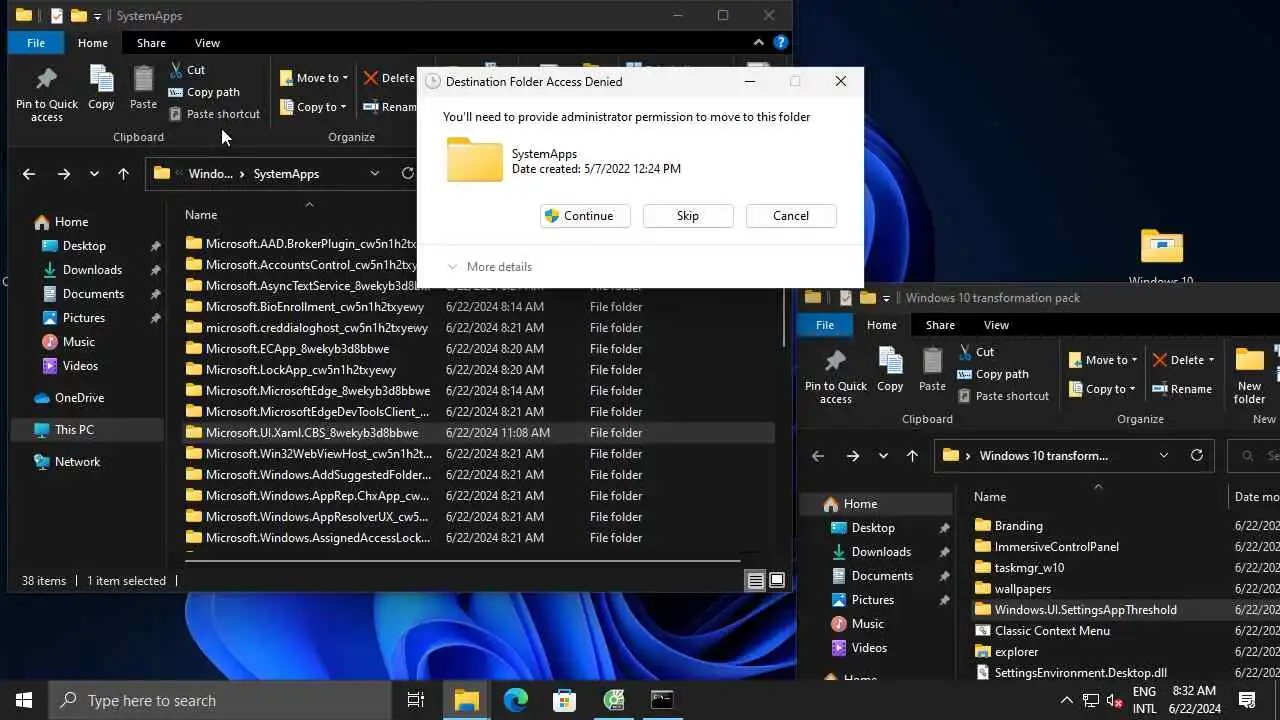Click taskbar search box
The image size is (1280, 720).
[220, 700]
